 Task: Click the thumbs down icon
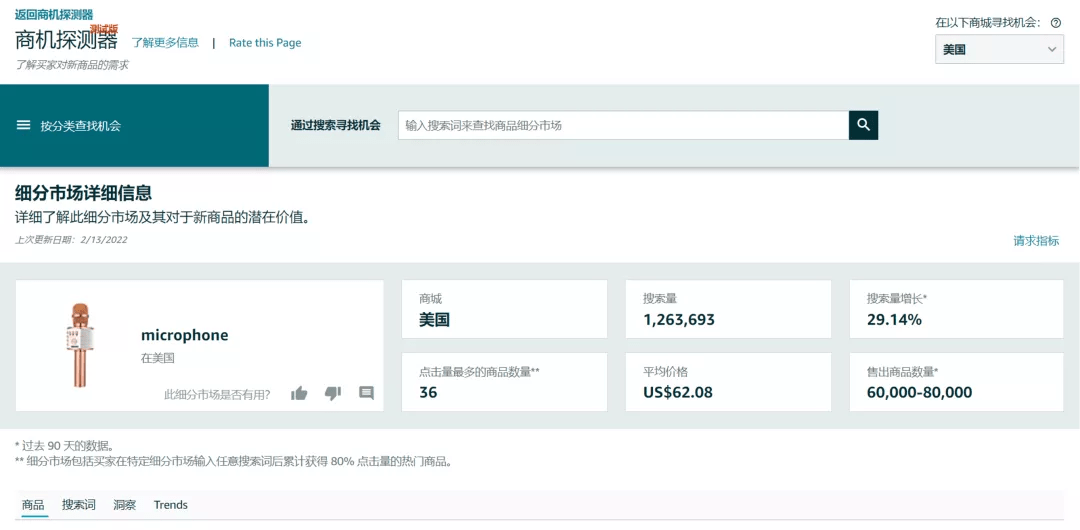pyautogui.click(x=333, y=394)
